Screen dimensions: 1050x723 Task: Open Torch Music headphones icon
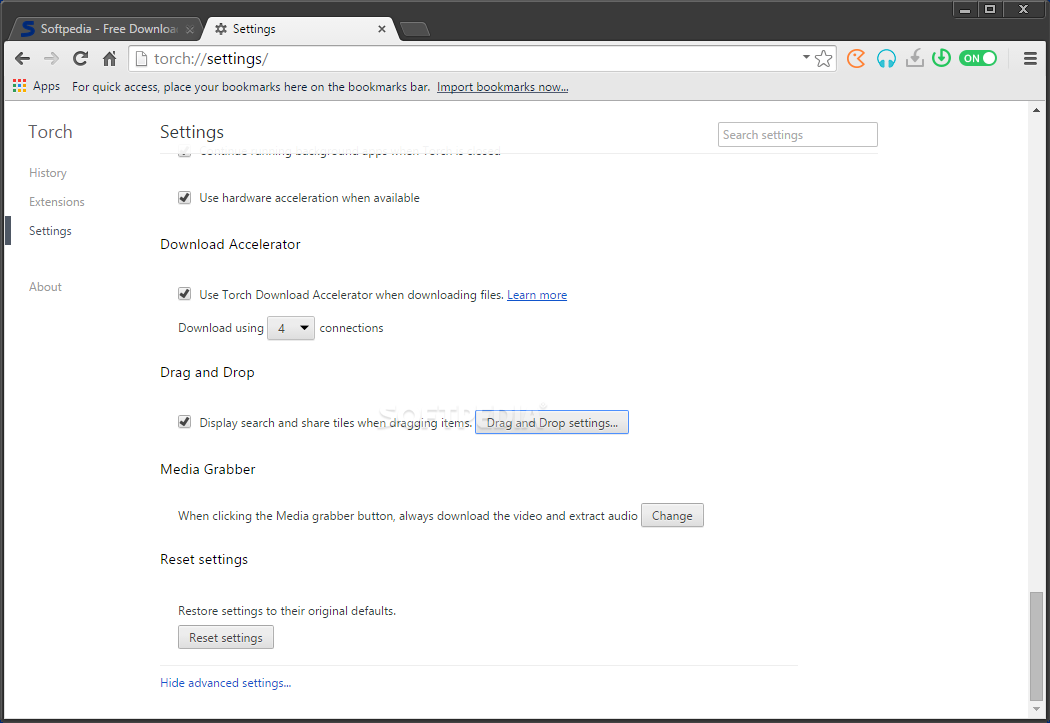click(885, 58)
